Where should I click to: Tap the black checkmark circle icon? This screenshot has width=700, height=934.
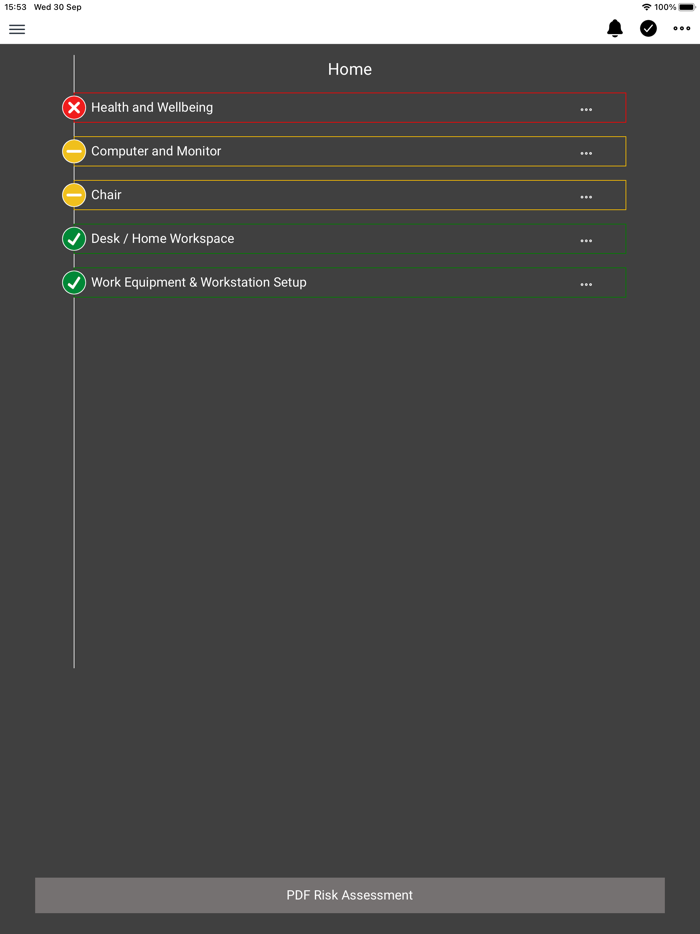click(x=648, y=29)
